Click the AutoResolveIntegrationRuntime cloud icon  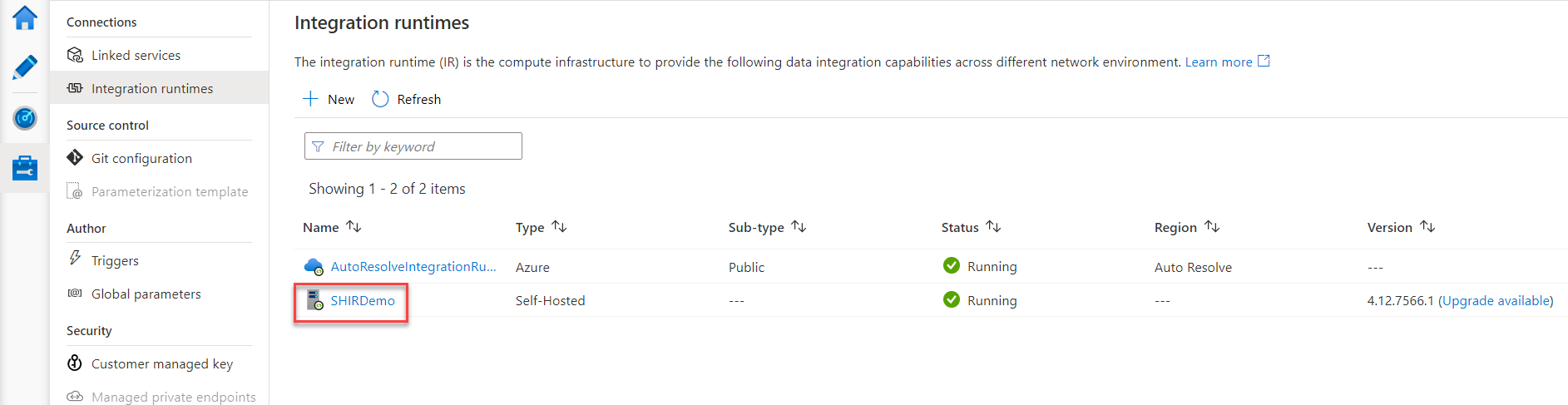(314, 267)
